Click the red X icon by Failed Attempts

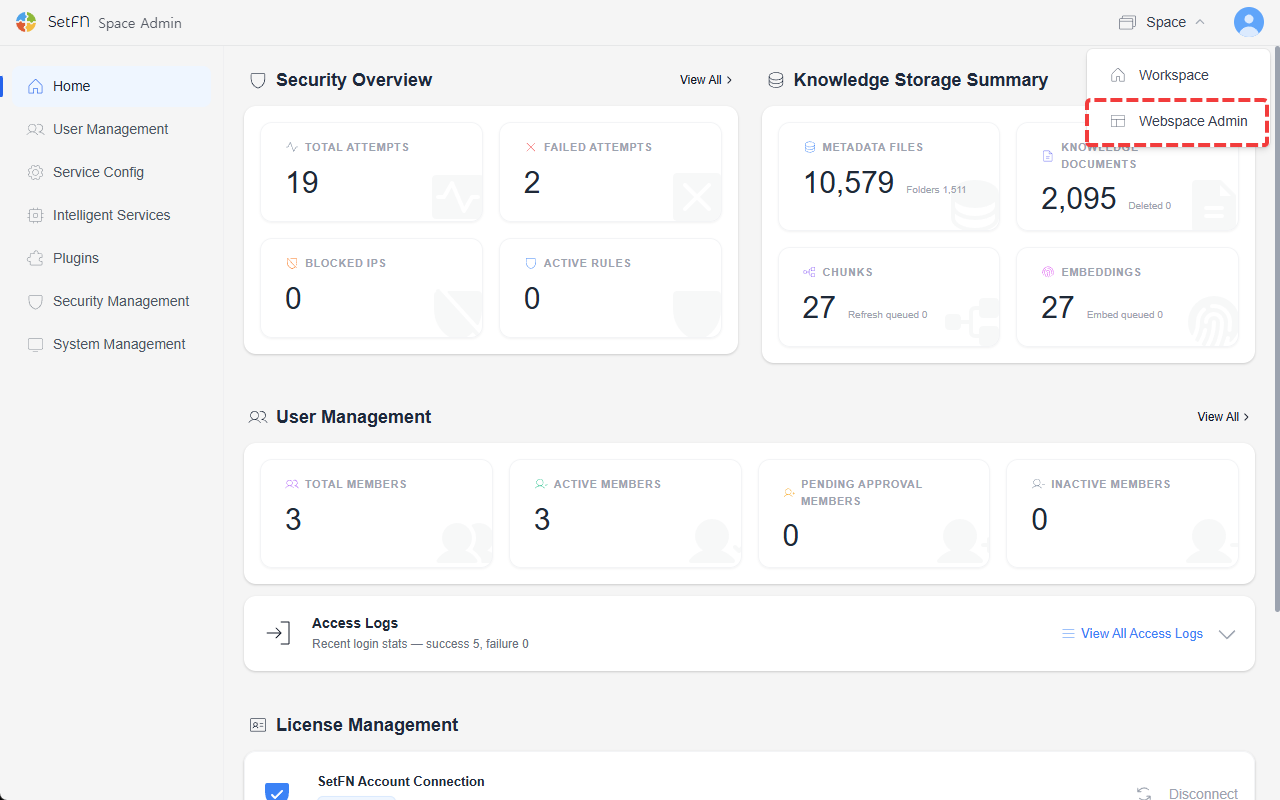point(531,147)
